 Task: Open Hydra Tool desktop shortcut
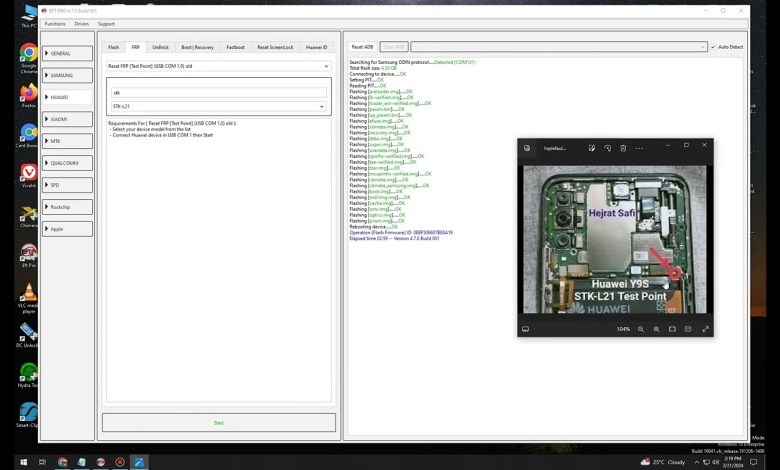click(x=28, y=376)
